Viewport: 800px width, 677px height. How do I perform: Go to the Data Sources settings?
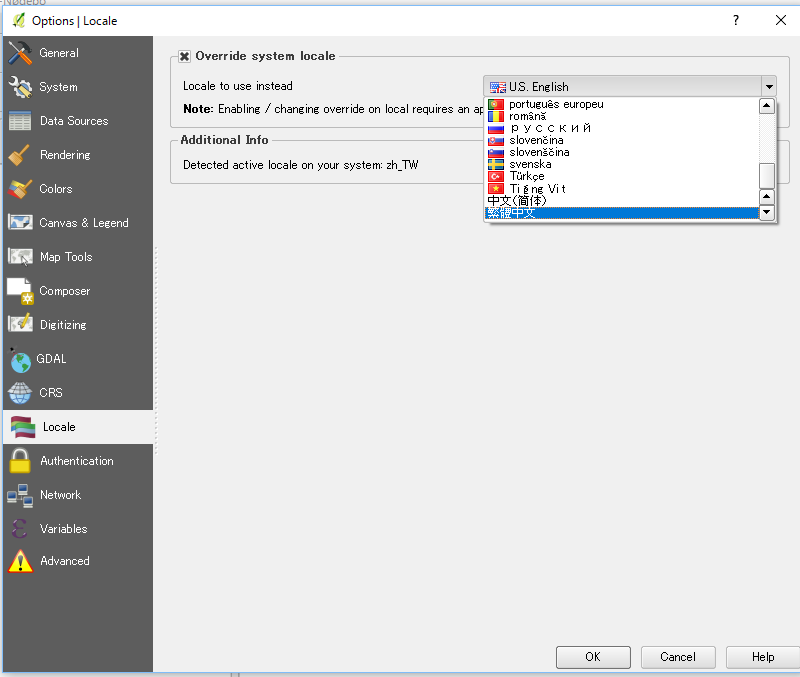[78, 121]
